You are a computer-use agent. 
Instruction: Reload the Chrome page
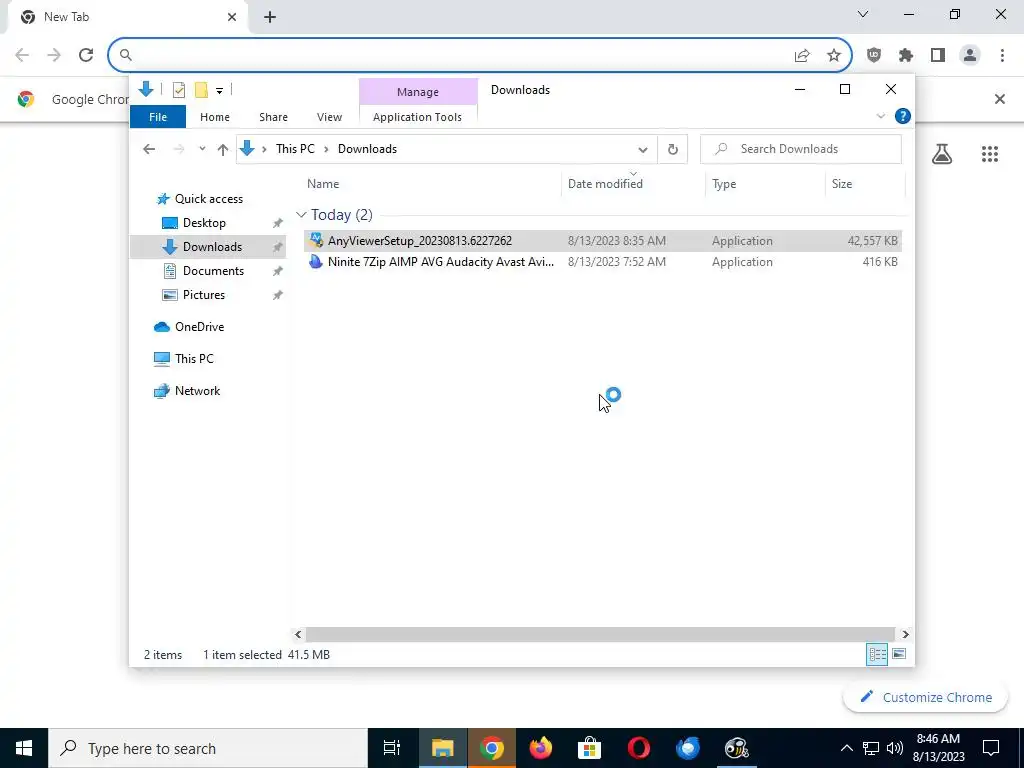click(x=86, y=55)
